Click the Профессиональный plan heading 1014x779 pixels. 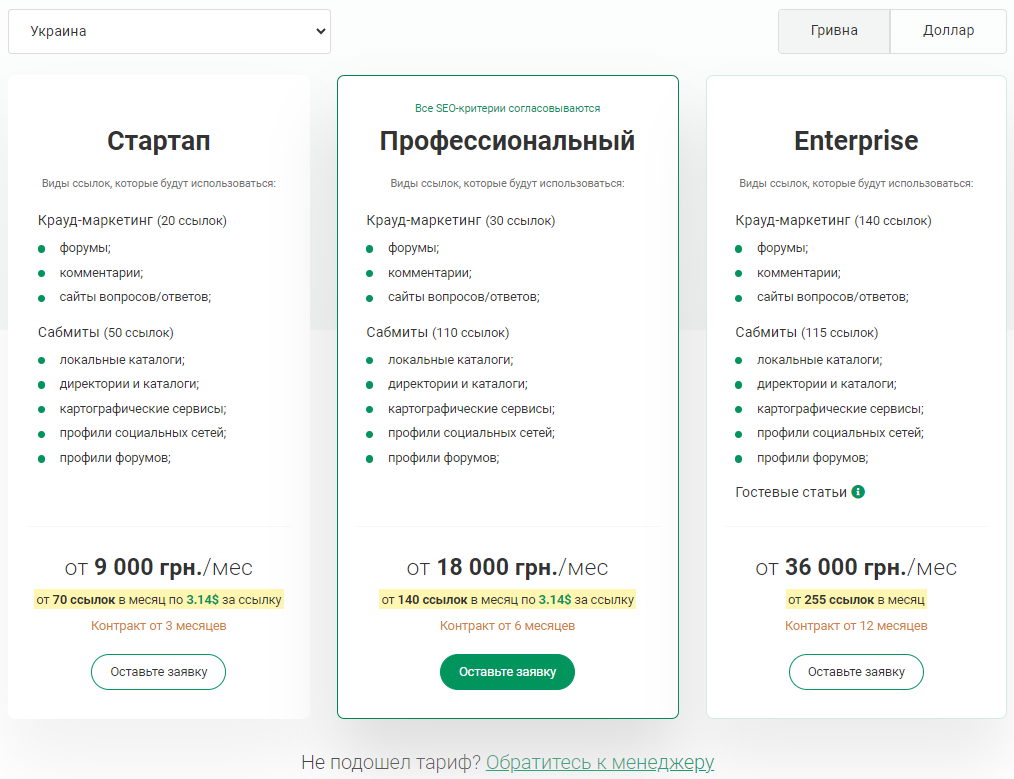click(507, 141)
